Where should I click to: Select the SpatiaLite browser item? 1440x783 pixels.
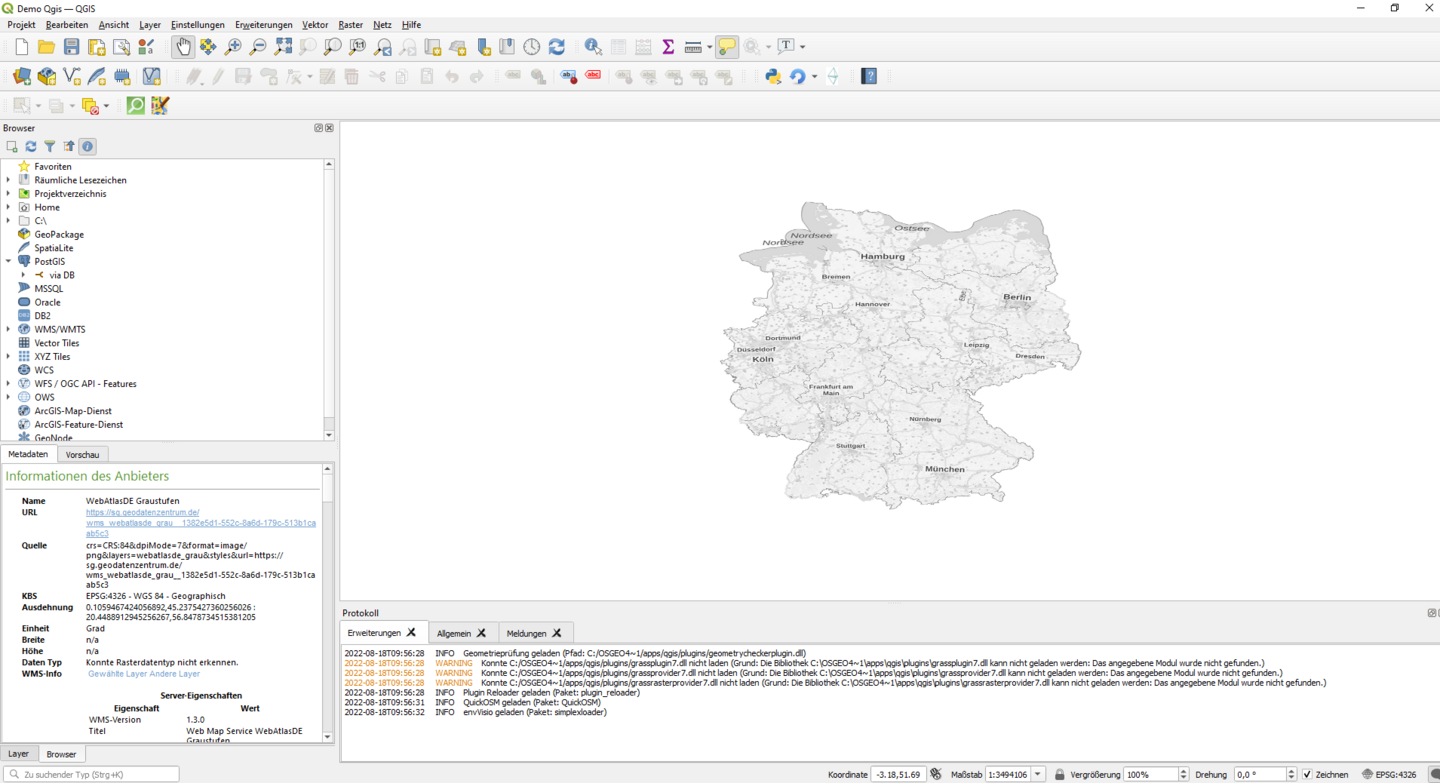(53, 248)
